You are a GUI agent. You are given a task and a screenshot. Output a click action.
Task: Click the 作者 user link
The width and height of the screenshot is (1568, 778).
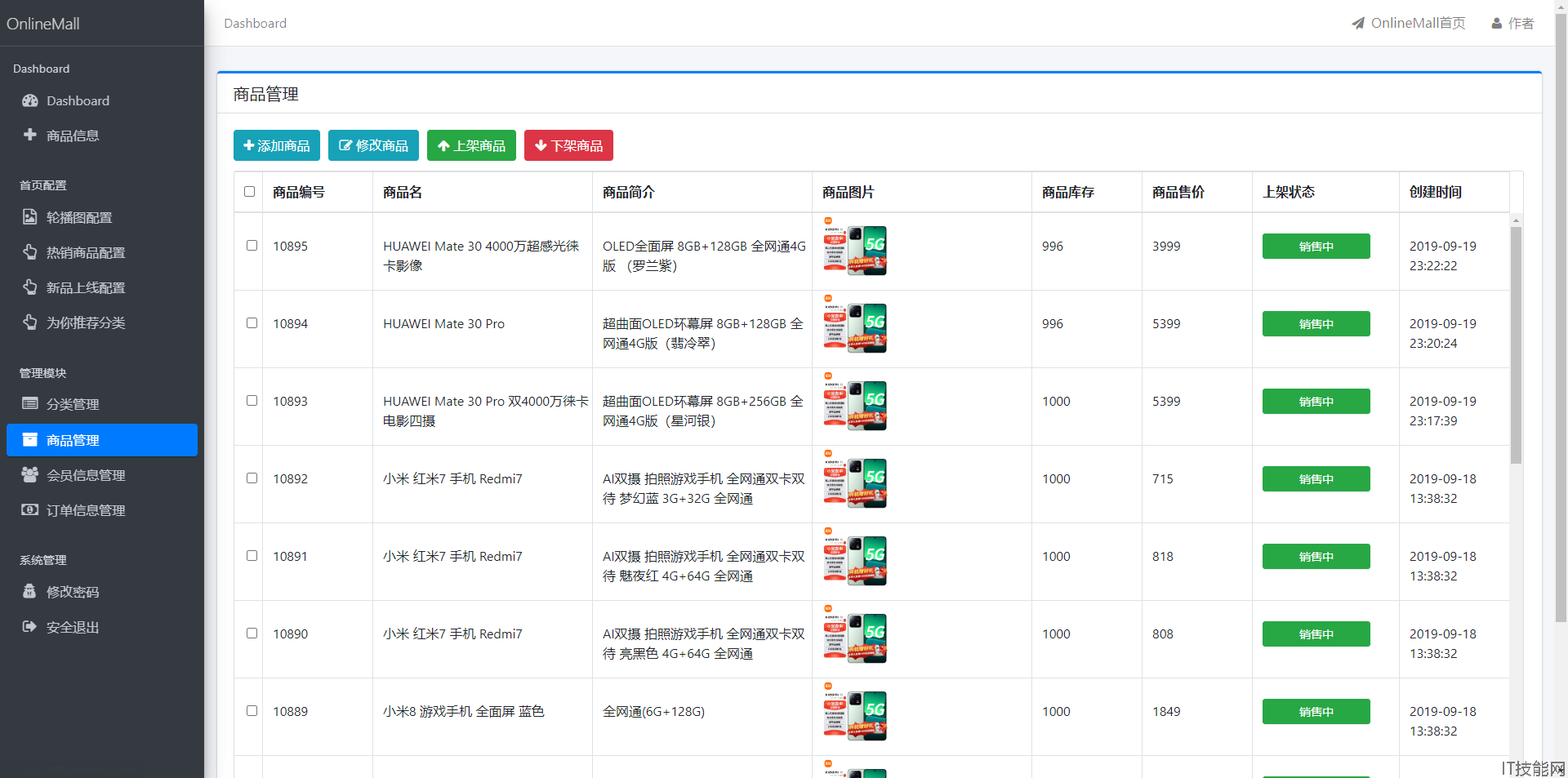(1513, 24)
